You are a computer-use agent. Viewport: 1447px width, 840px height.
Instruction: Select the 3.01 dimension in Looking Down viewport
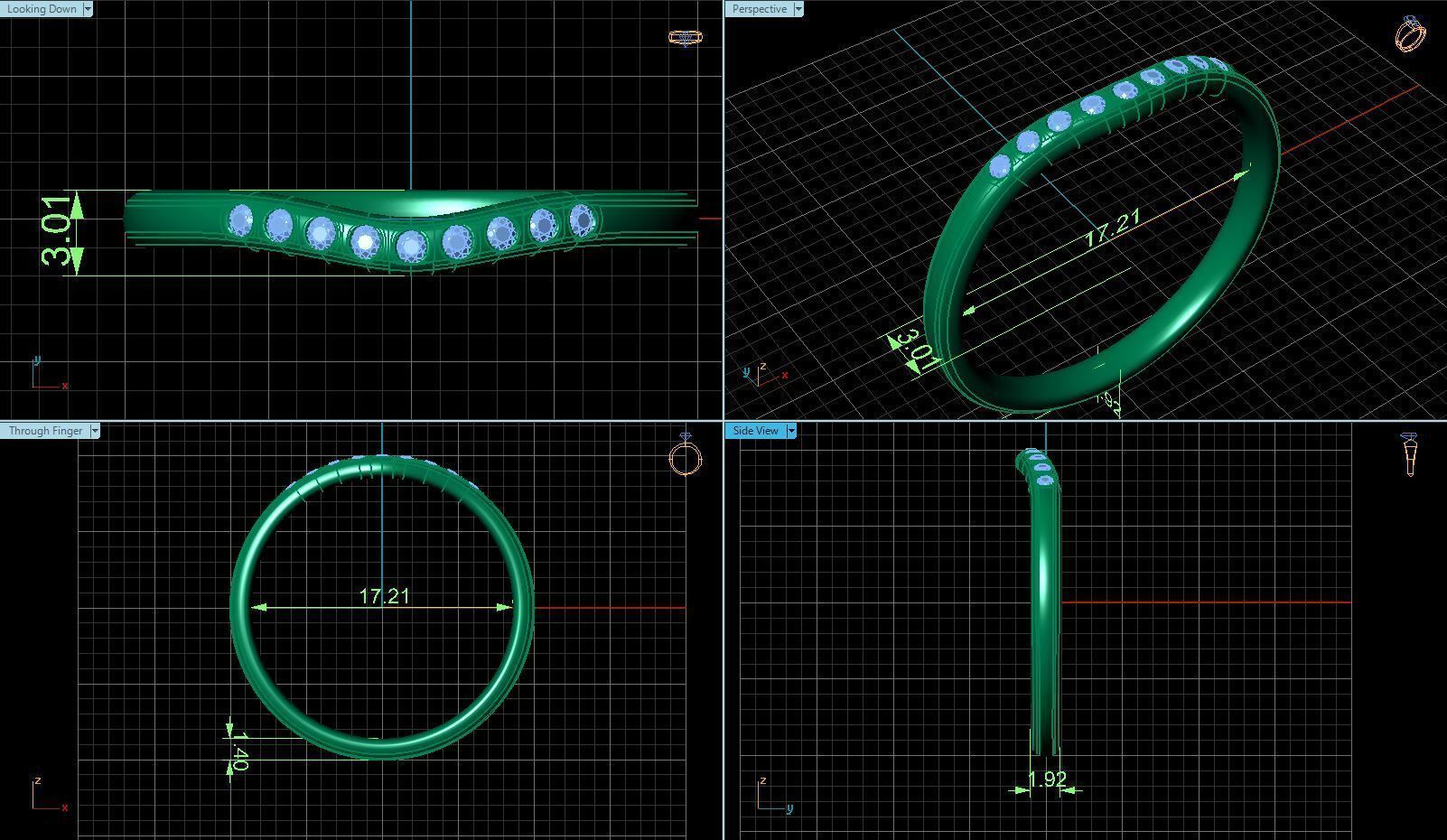57,230
